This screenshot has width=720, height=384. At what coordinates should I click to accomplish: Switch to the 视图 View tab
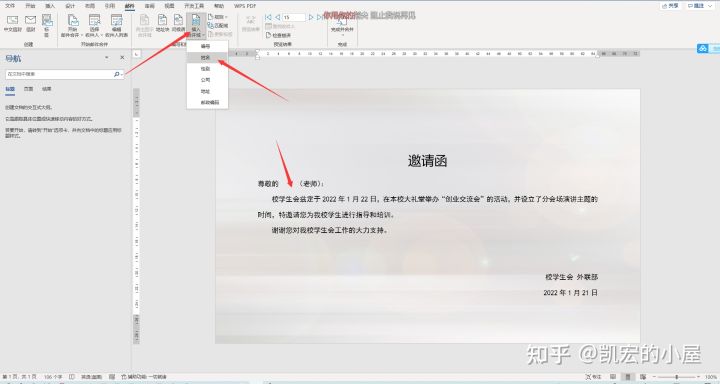[x=169, y=6]
